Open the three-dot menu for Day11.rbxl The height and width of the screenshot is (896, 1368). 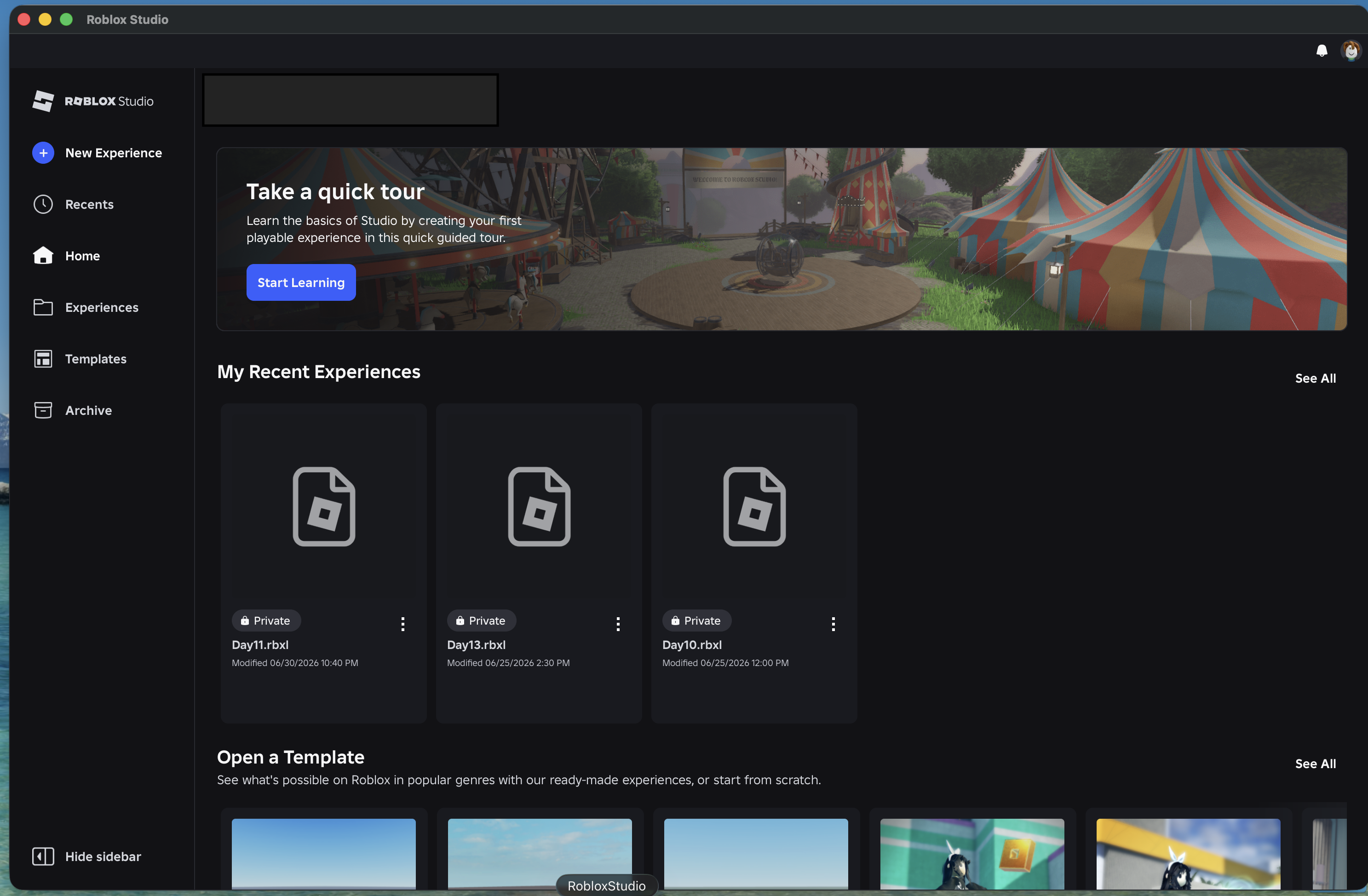[x=403, y=624]
